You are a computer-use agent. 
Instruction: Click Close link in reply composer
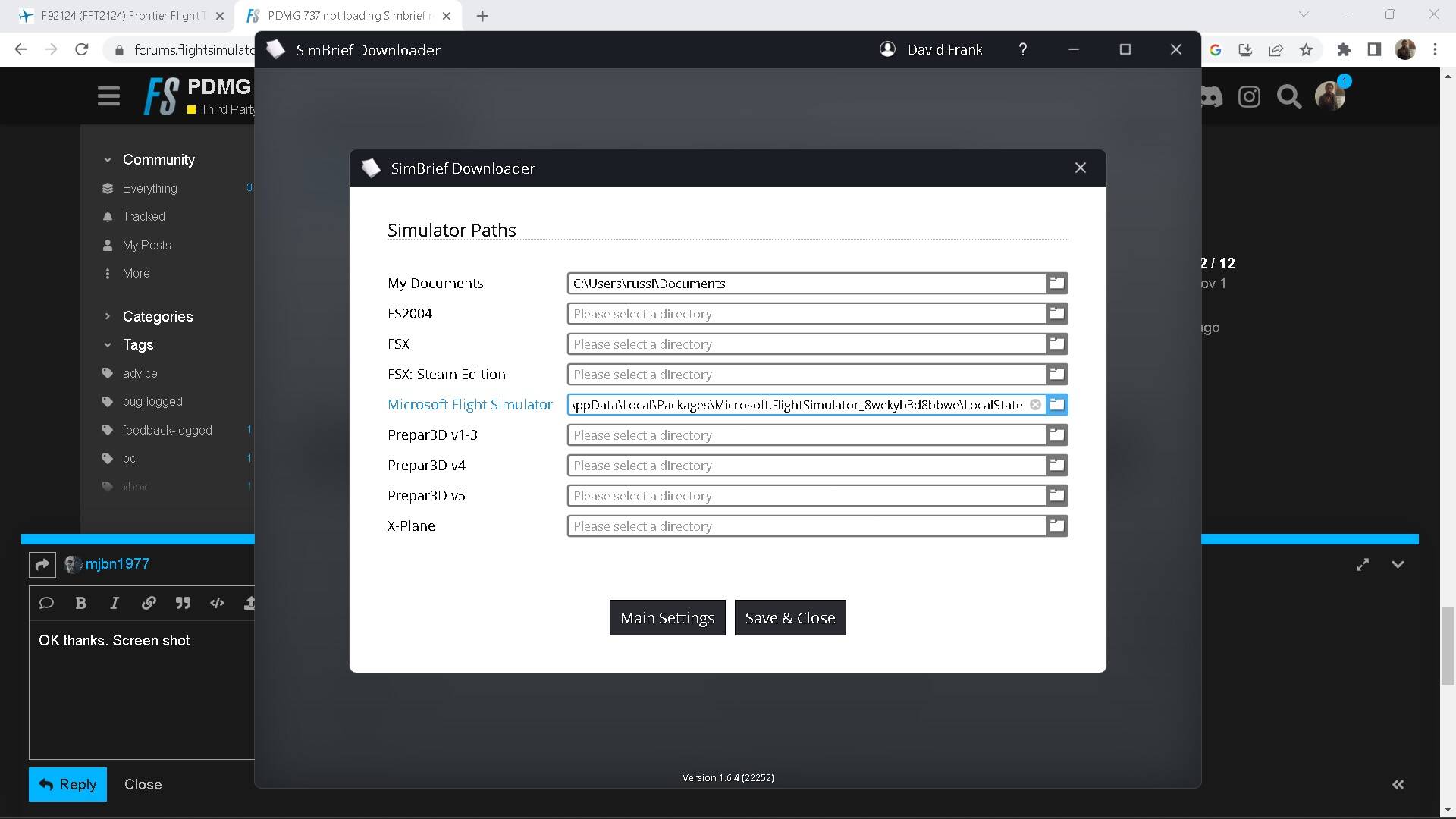[x=143, y=784]
